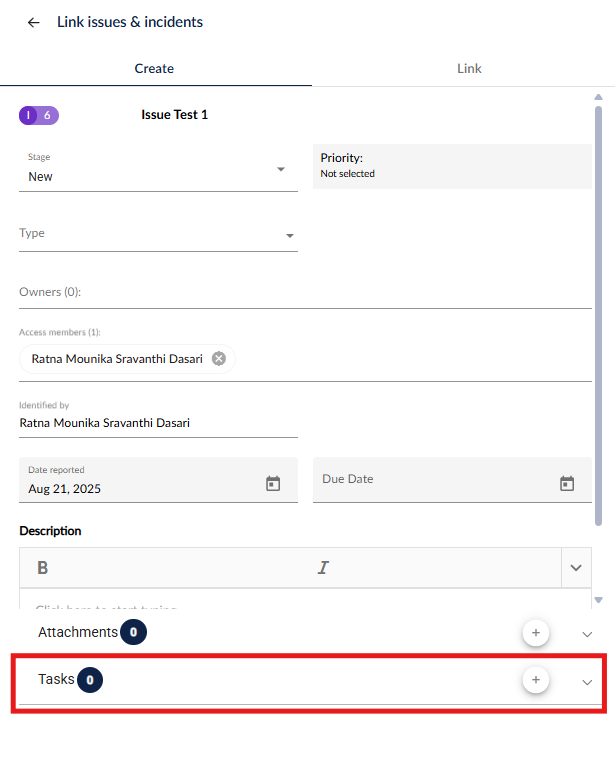Image resolution: width=615 pixels, height=761 pixels.
Task: Expand more Description formatting options chevron
Action: pyautogui.click(x=576, y=568)
